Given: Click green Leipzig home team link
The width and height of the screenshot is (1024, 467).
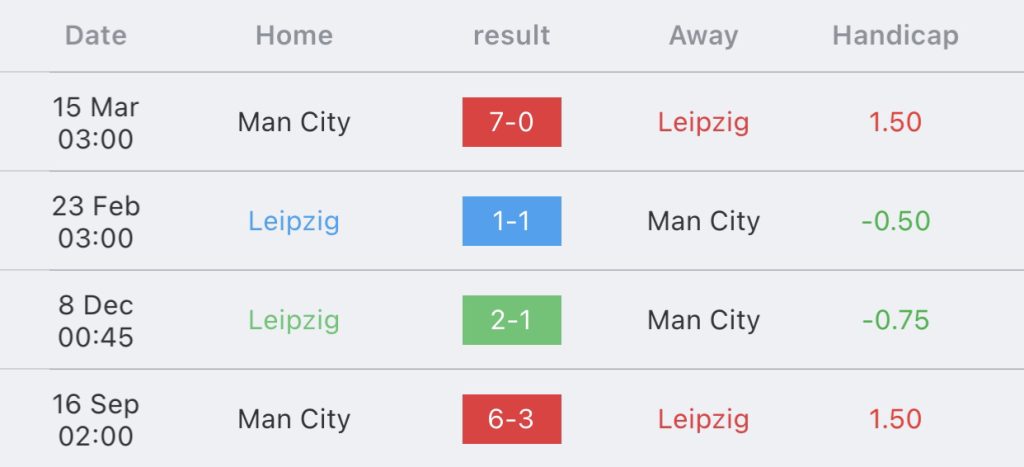Looking at the screenshot, I should [294, 321].
